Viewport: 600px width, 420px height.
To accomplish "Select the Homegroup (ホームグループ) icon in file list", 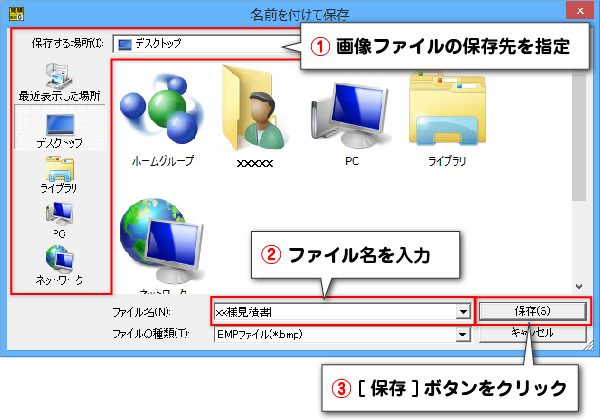I will click(163, 120).
